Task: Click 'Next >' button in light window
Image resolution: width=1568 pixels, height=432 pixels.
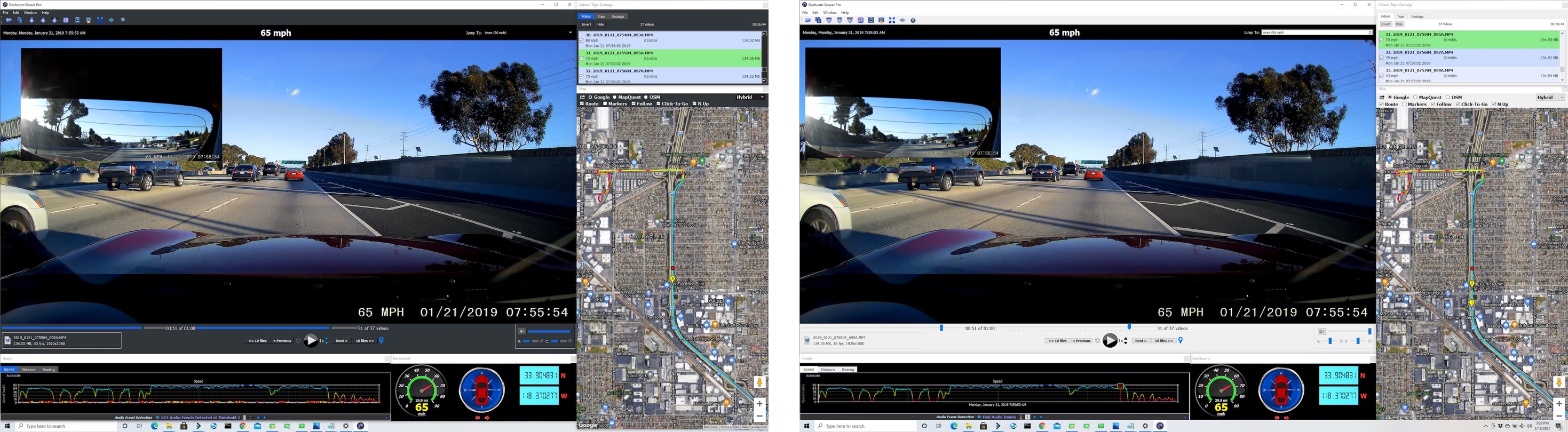Action: 1141,341
